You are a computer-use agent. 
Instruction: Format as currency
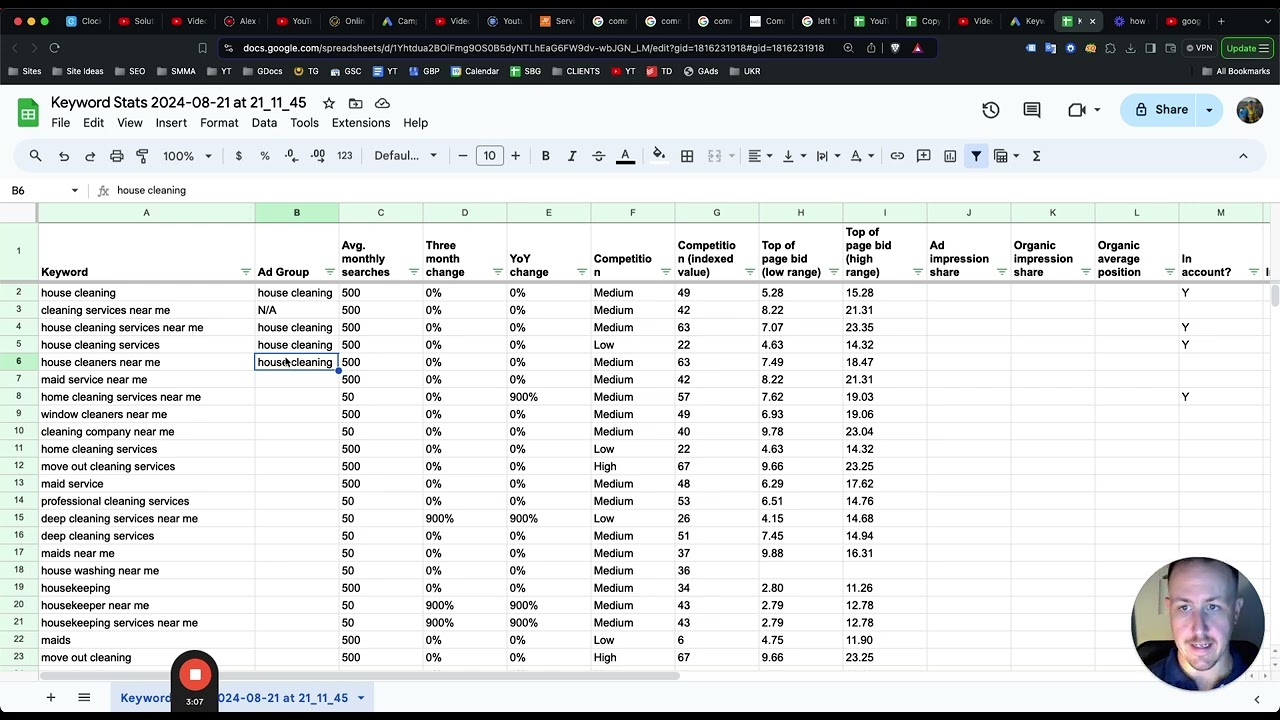click(x=238, y=156)
